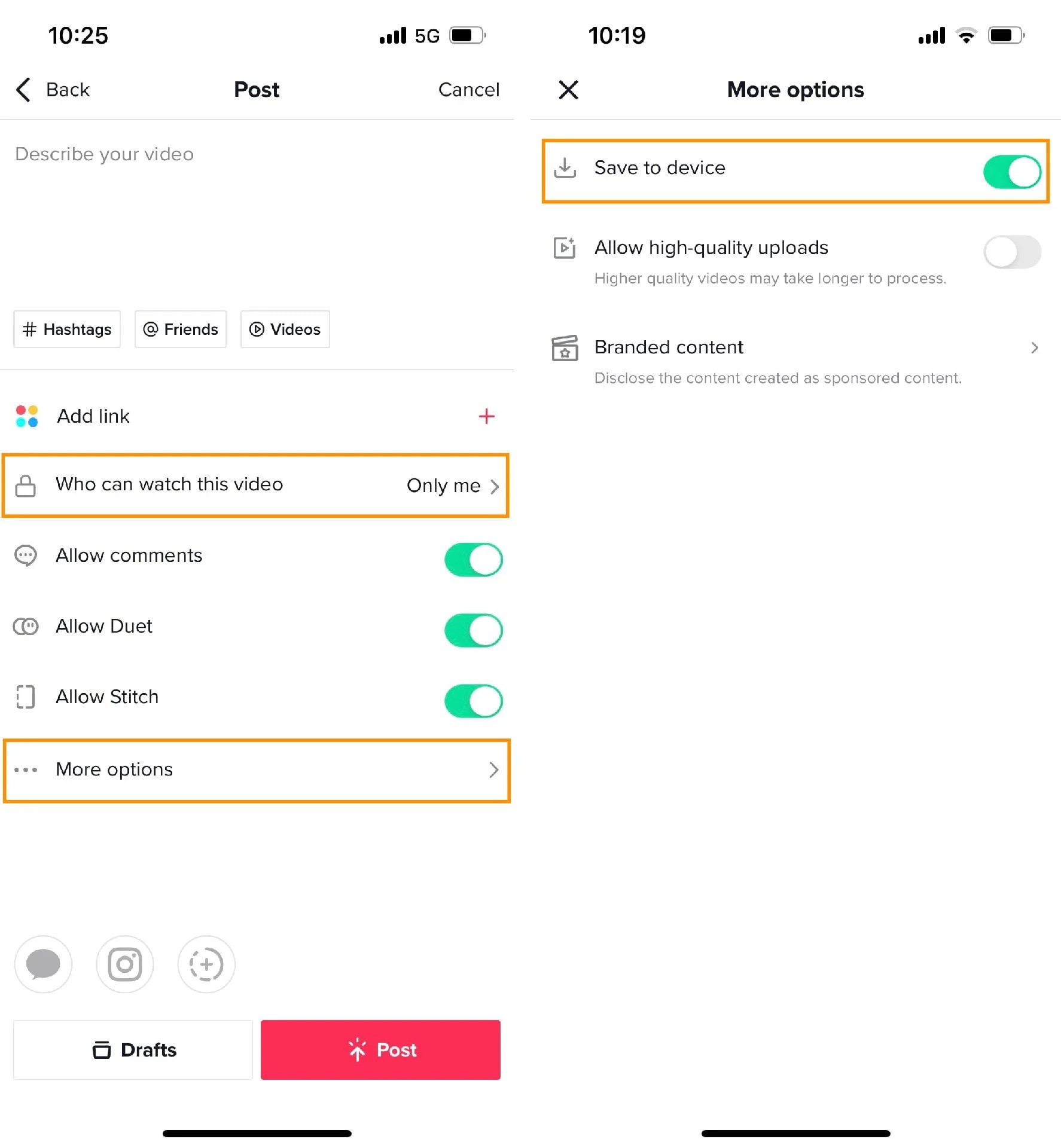Toggle off Allow Stitch
The height and width of the screenshot is (1148, 1061).
click(x=473, y=701)
